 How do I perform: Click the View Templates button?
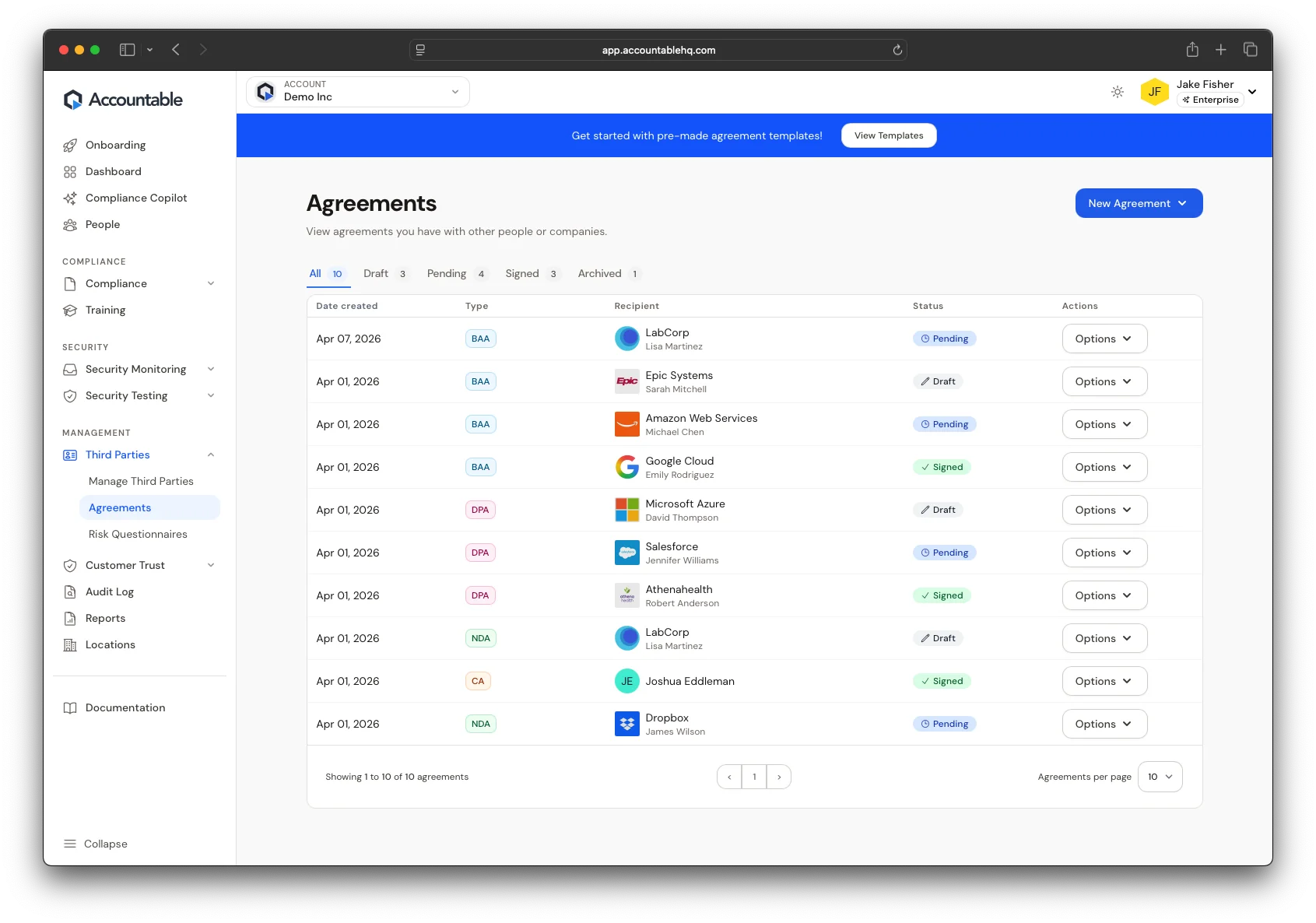(x=888, y=135)
